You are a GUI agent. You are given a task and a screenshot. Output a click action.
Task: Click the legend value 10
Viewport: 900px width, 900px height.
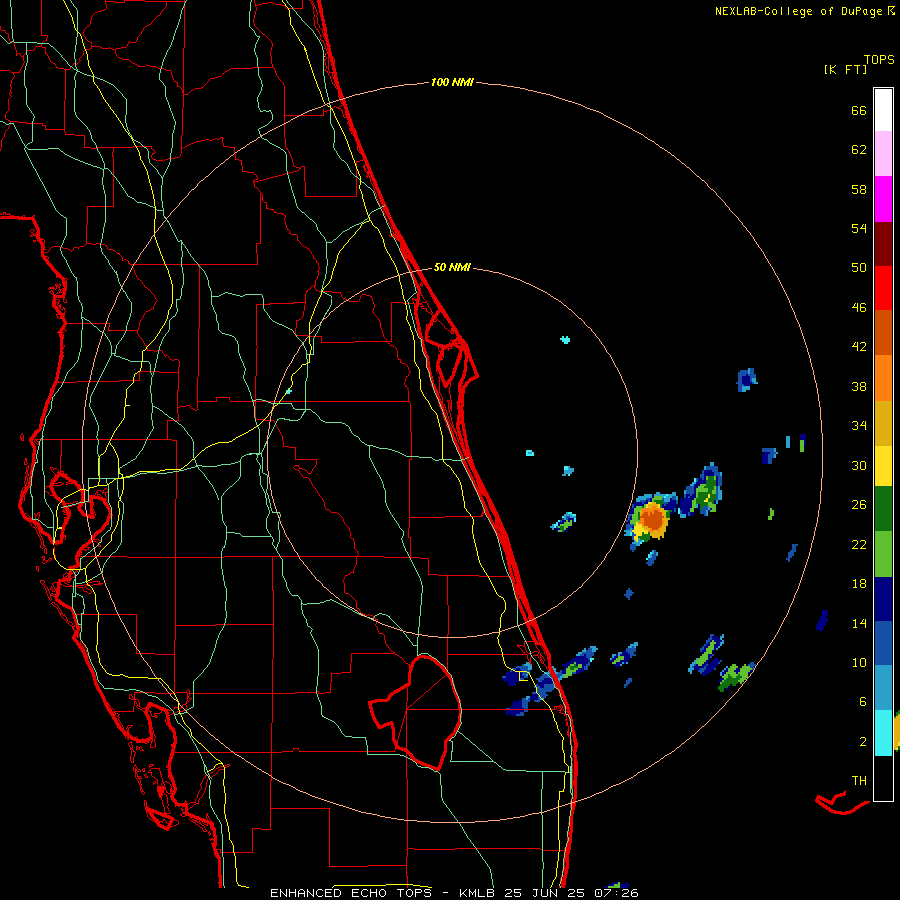coord(859,662)
